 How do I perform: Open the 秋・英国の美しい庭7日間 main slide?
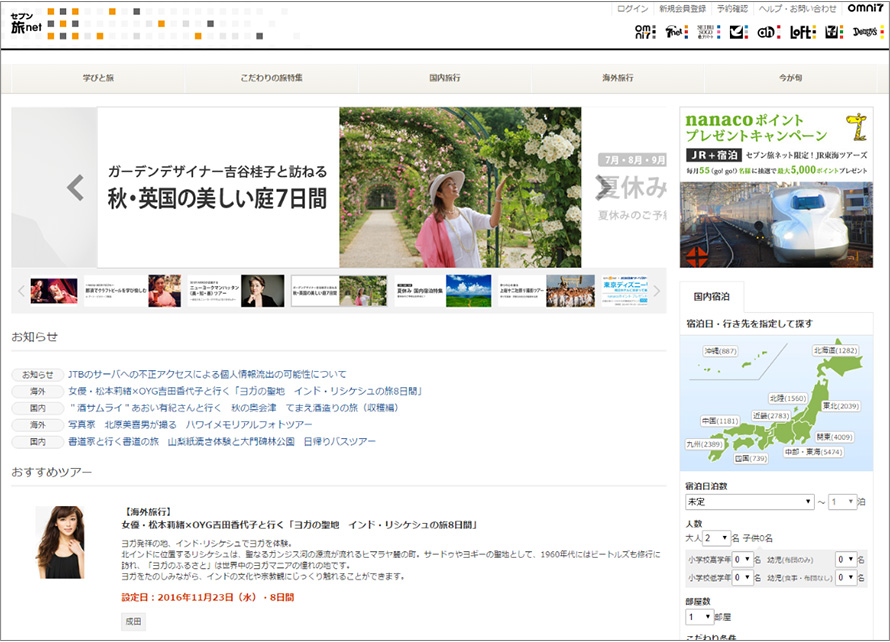point(339,187)
